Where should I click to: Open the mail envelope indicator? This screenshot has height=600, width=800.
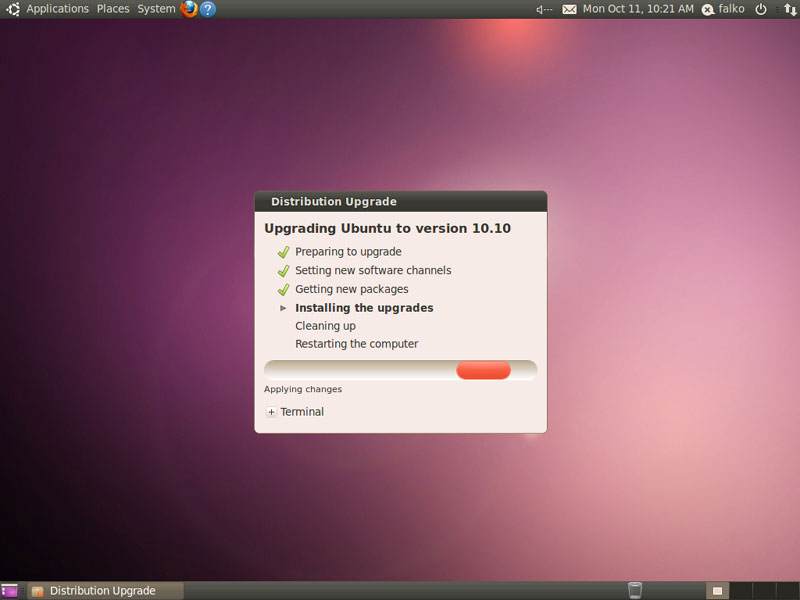569,9
